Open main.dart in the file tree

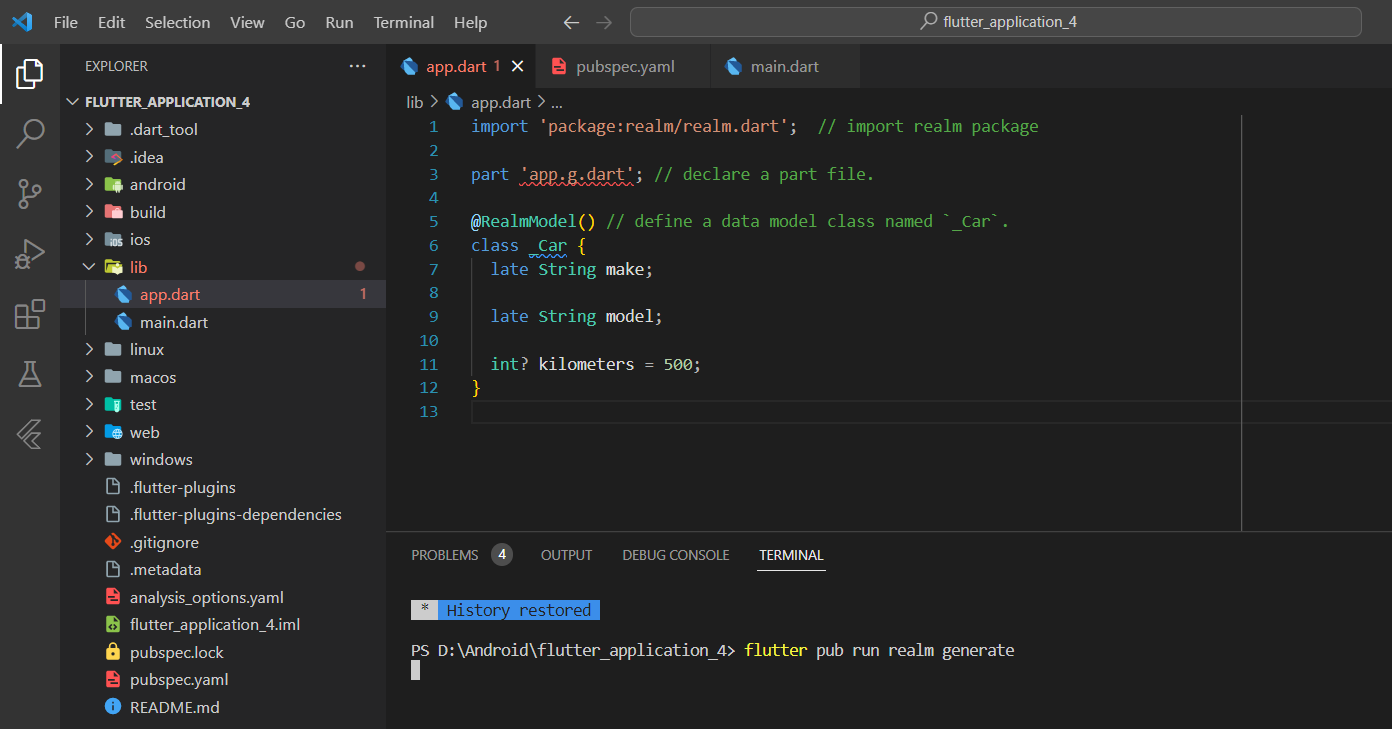[x=173, y=322]
